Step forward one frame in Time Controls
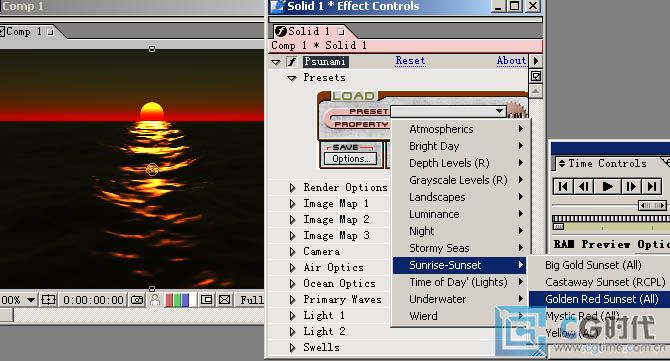 click(631, 187)
